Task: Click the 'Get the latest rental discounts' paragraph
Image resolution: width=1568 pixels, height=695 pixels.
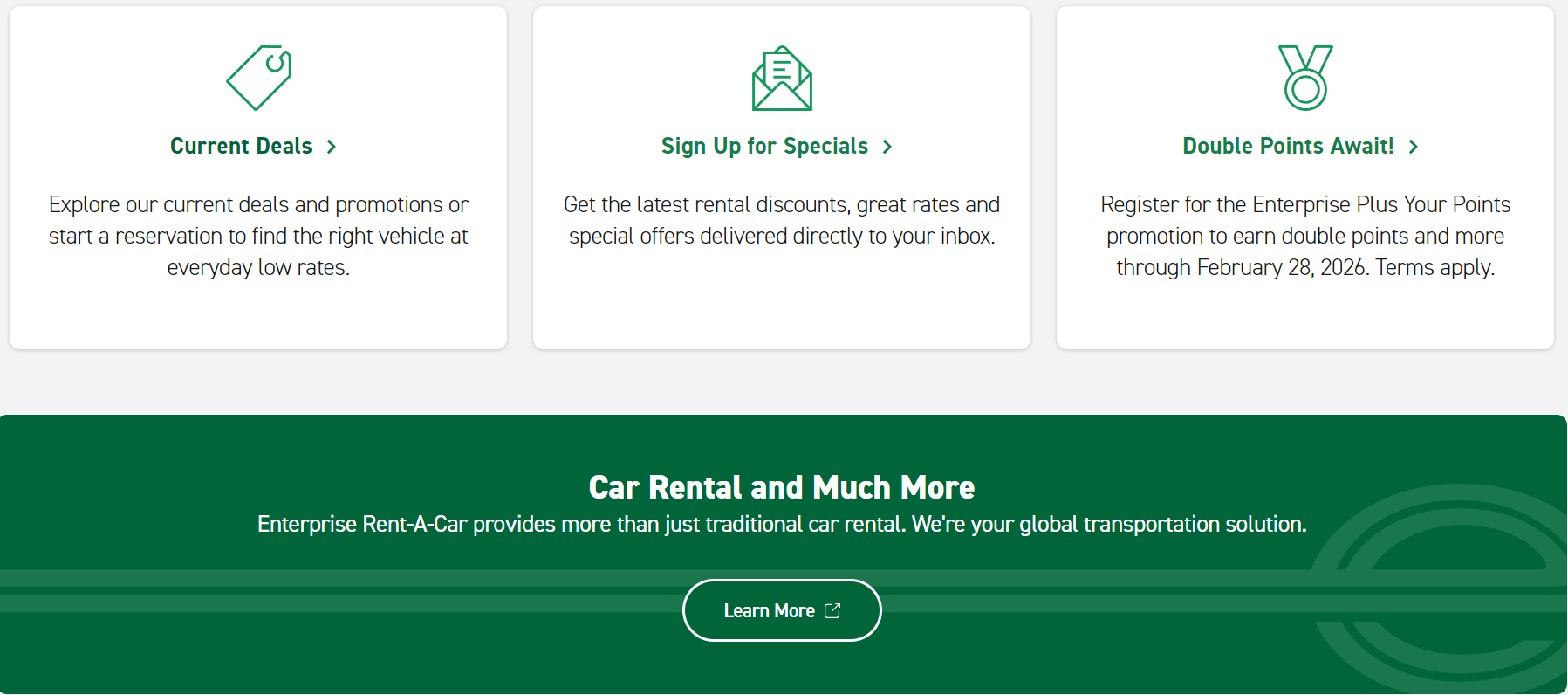Action: point(782,220)
